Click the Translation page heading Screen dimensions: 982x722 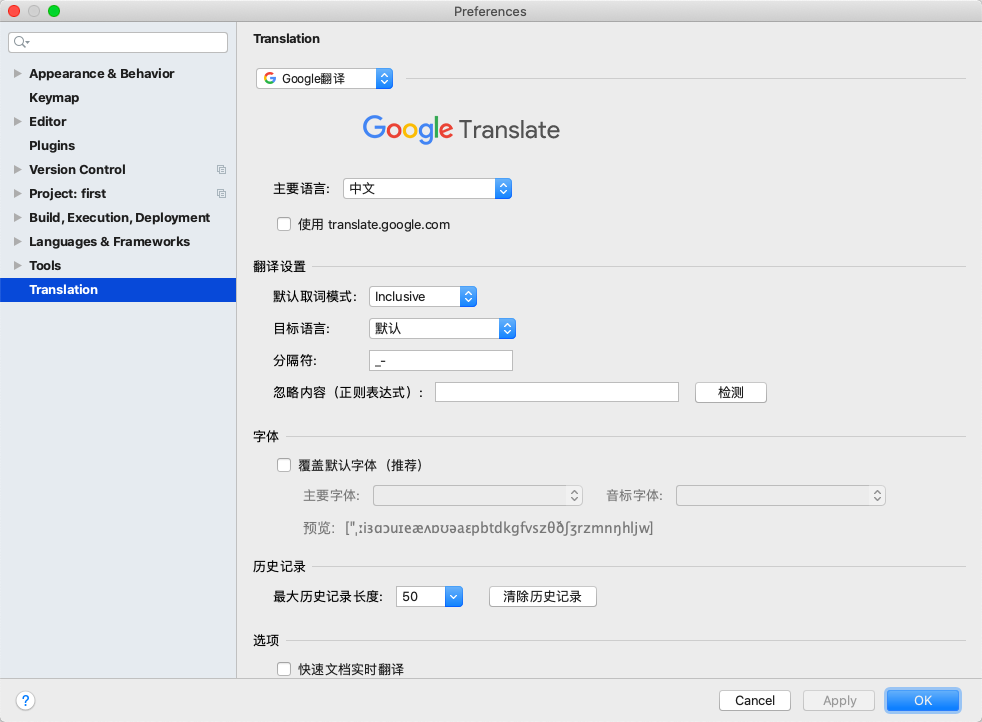coord(286,39)
